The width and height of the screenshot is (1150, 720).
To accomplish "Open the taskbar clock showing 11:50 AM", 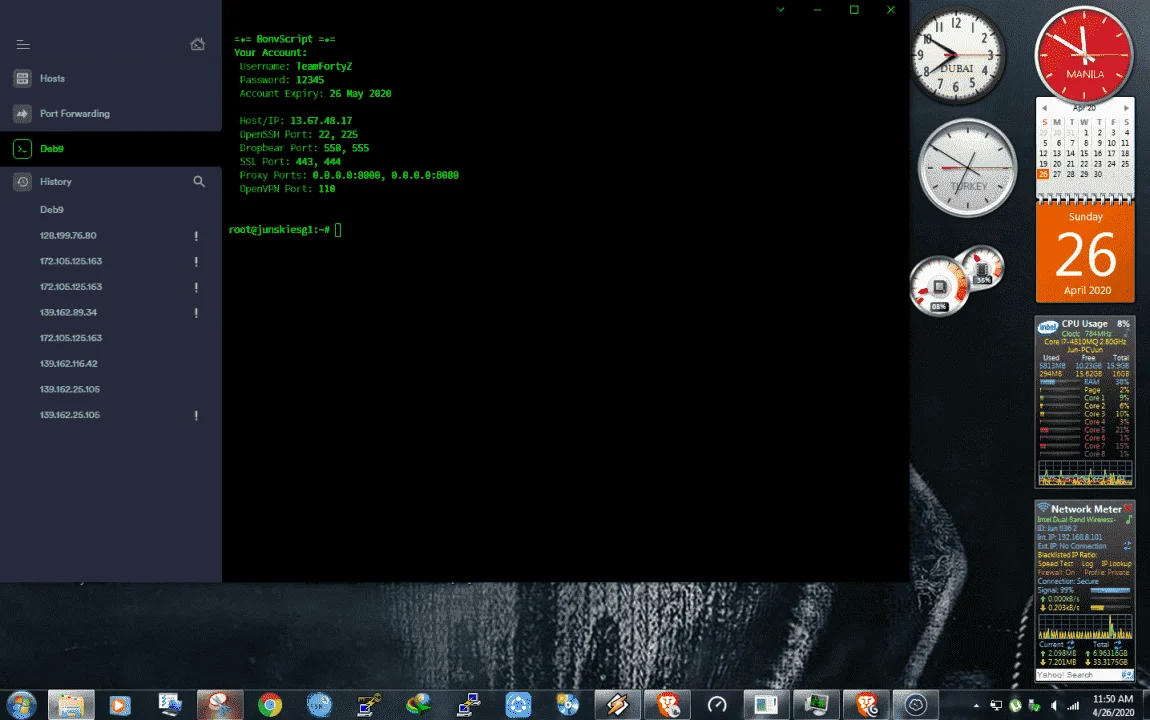I will pos(1113,705).
